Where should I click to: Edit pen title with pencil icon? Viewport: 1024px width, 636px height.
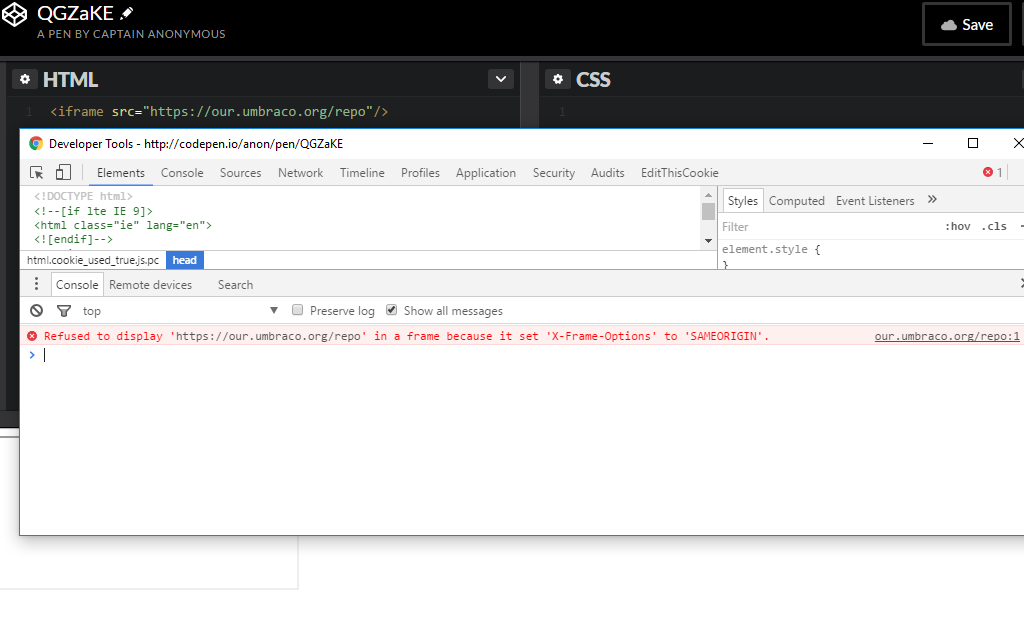pyautogui.click(x=127, y=13)
